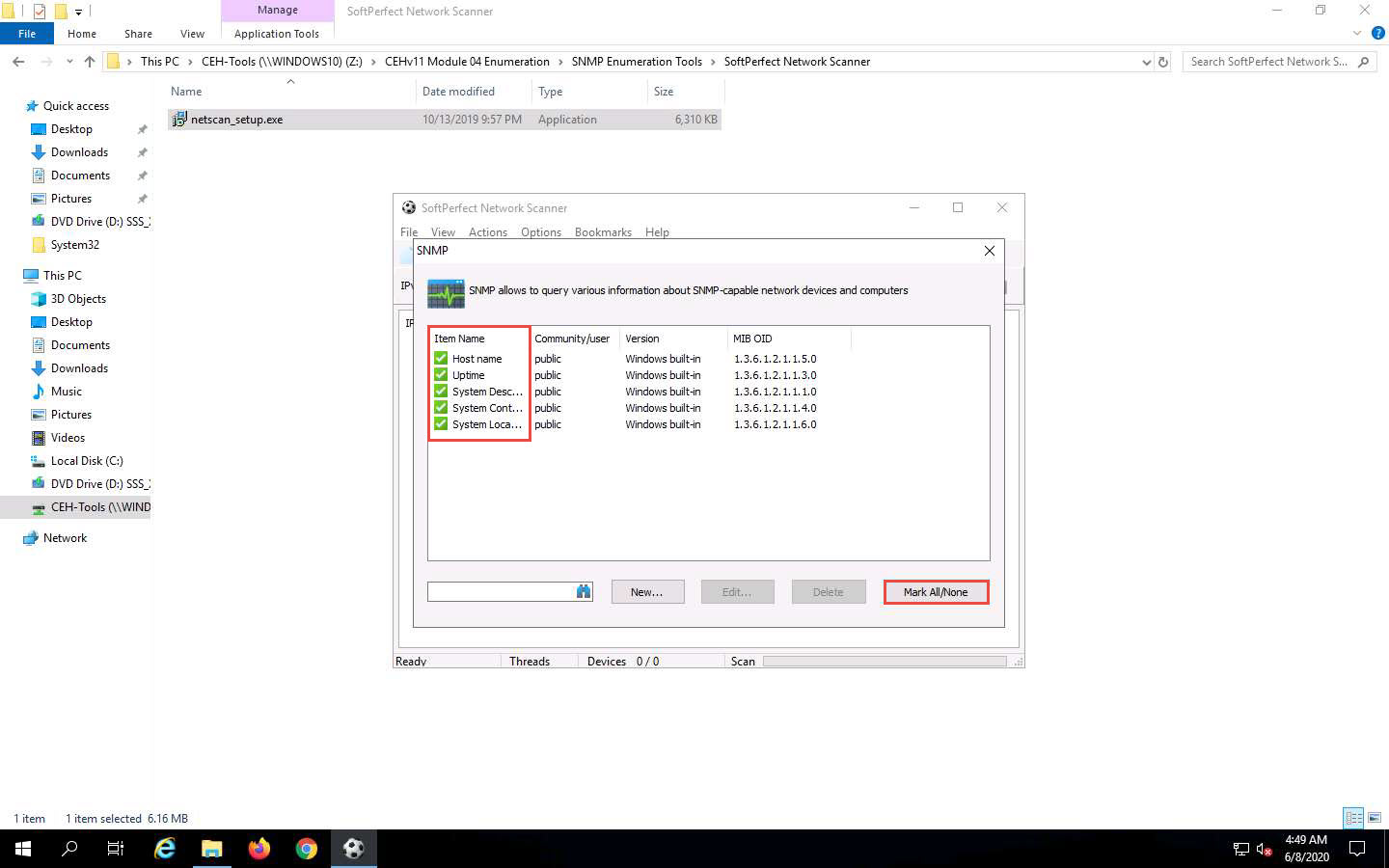Select Network in navigation pane

coord(65,538)
